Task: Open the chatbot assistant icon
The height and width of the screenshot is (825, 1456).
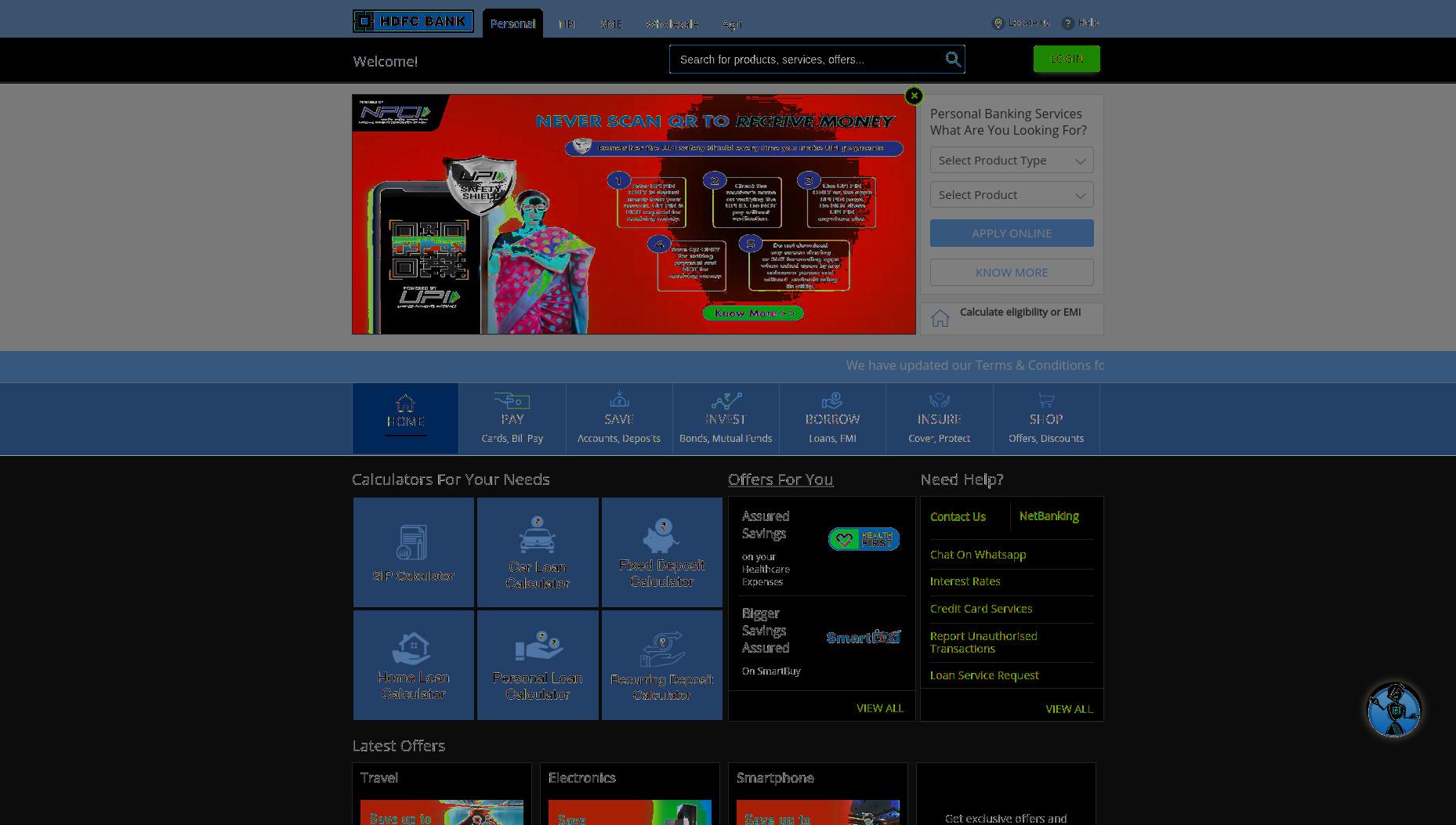Action: [x=1394, y=710]
